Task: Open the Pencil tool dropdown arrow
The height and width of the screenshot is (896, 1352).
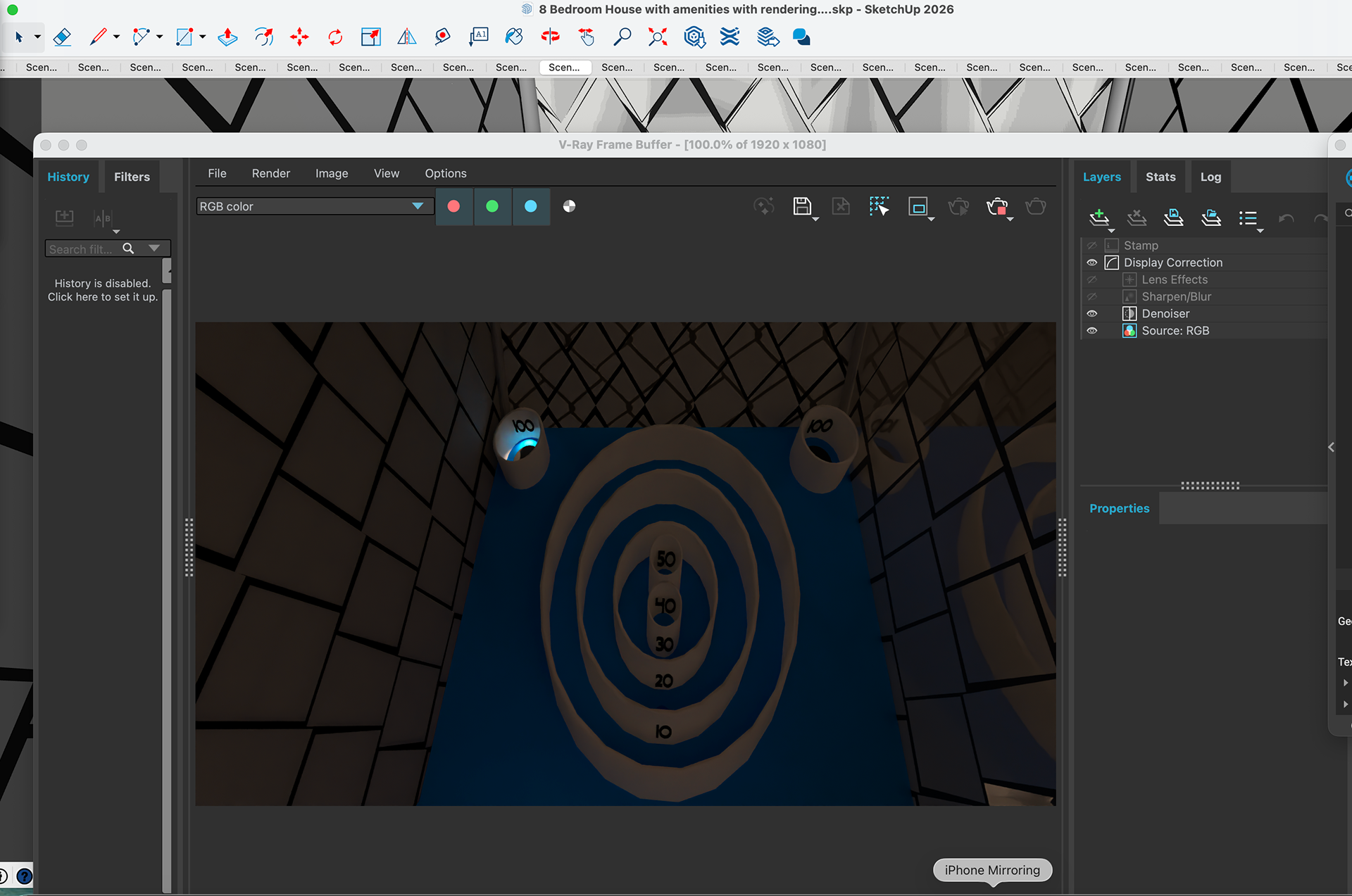Action: click(x=117, y=37)
